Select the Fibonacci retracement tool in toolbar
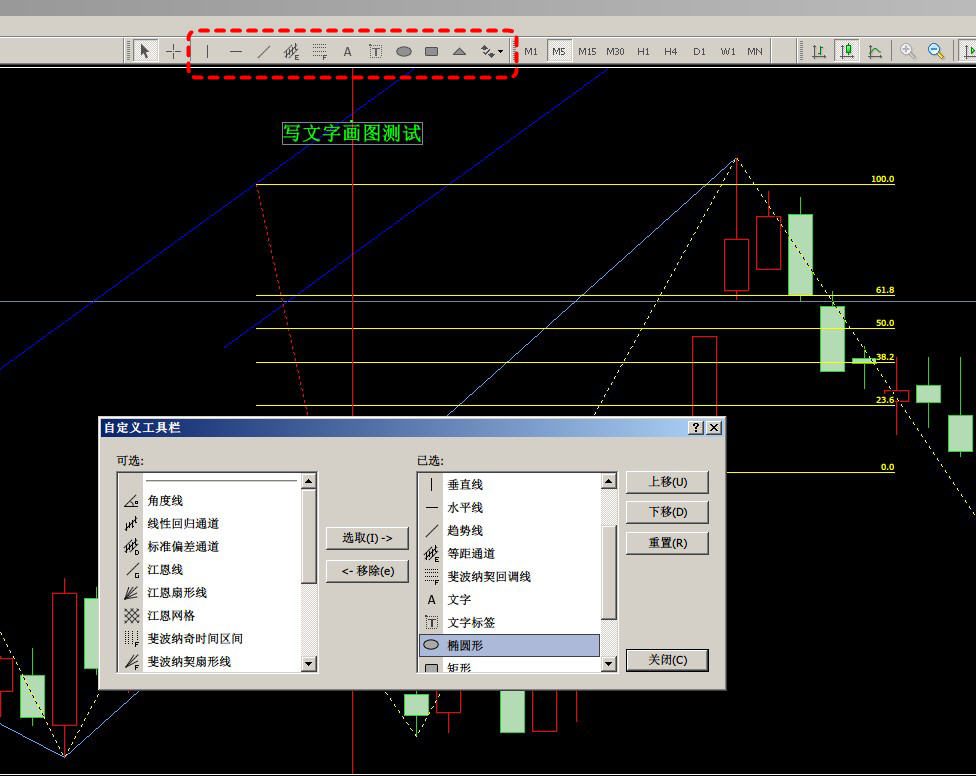The image size is (976, 776). click(319, 52)
